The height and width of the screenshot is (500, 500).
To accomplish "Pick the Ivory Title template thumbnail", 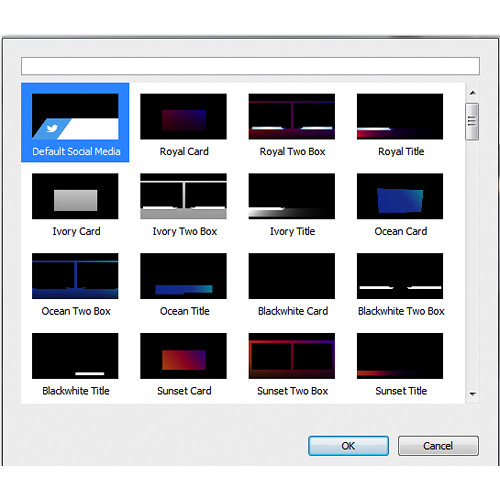I will pos(292,196).
